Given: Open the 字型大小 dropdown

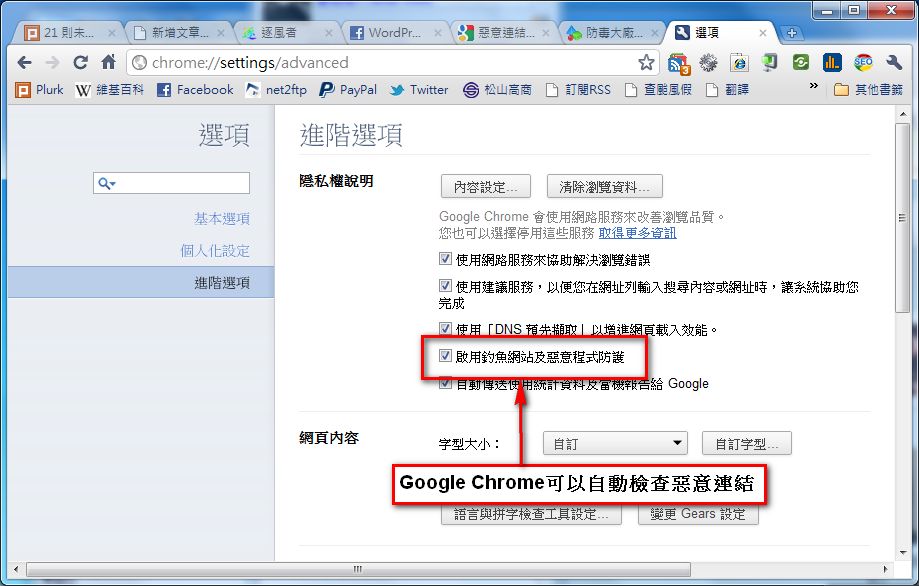Looking at the screenshot, I should (x=615, y=443).
